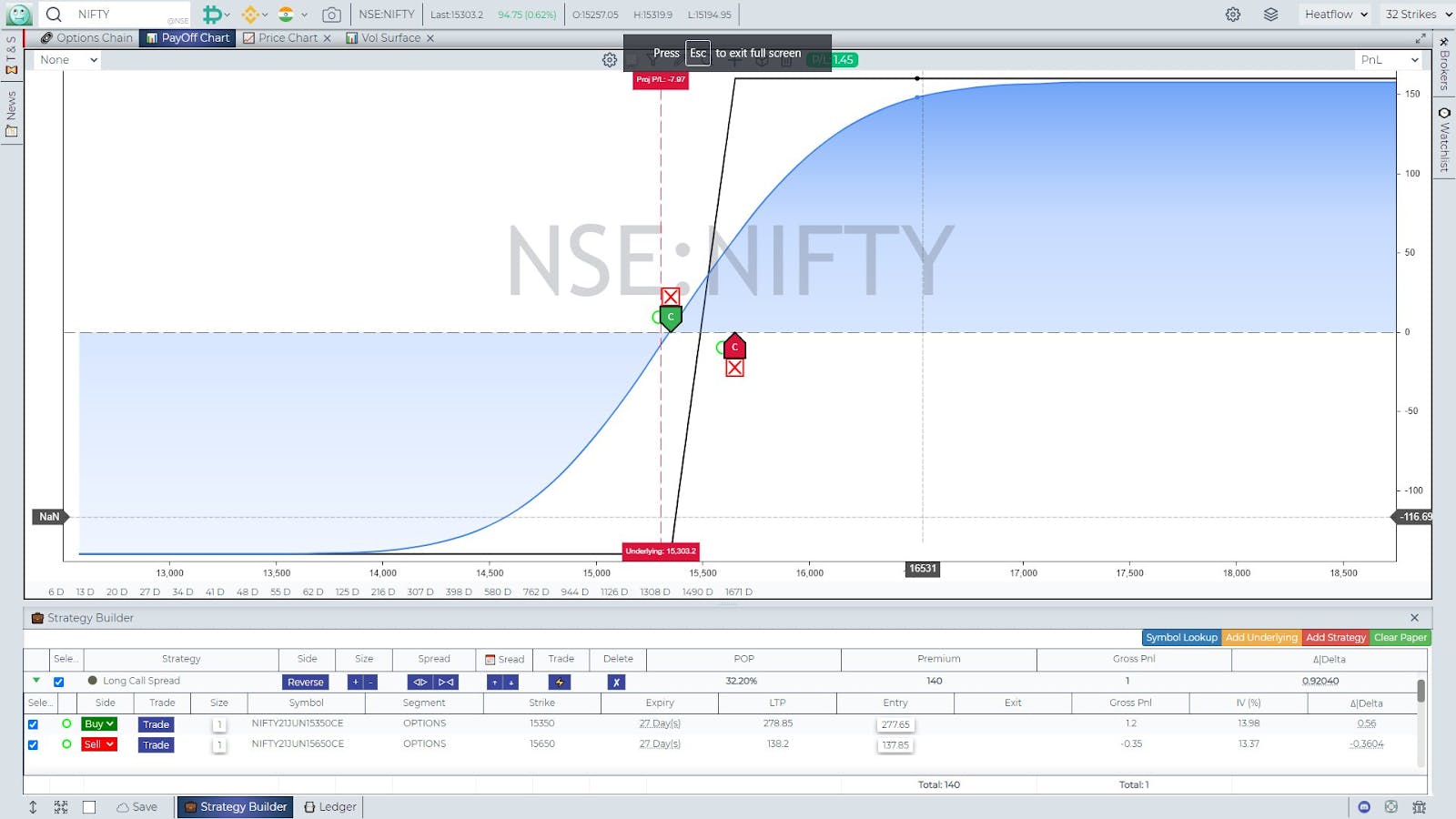Switch to the Options Chain tab
Image resolution: width=1456 pixels, height=819 pixels.
click(x=87, y=38)
